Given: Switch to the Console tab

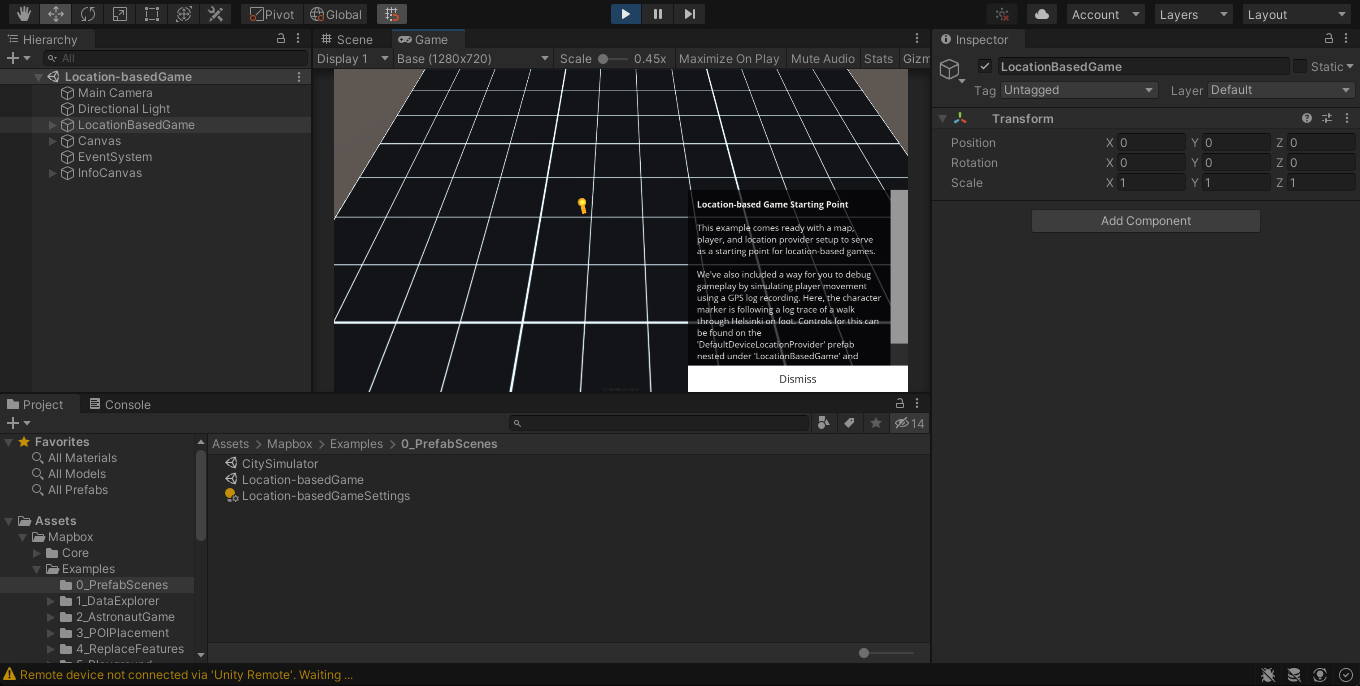Looking at the screenshot, I should [120, 404].
